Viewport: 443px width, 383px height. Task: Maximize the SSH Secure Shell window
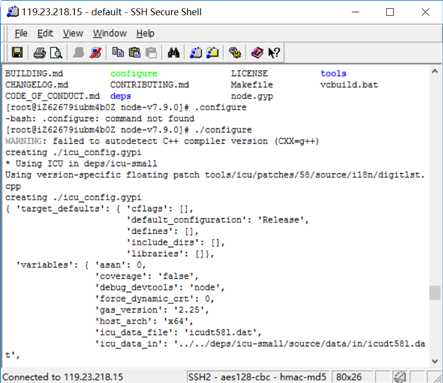(x=390, y=12)
